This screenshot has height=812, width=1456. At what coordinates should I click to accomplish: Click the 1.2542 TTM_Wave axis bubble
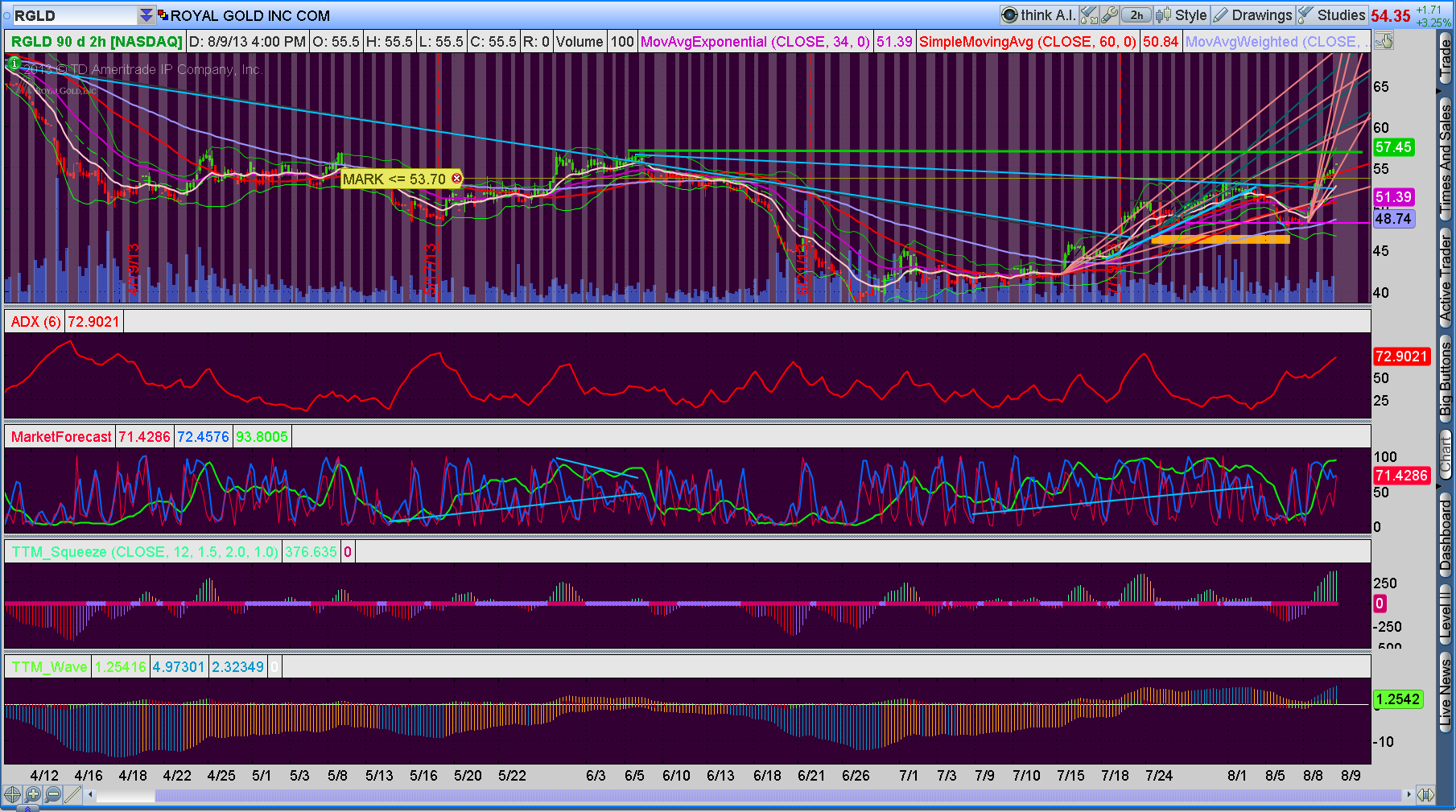pyautogui.click(x=1397, y=699)
